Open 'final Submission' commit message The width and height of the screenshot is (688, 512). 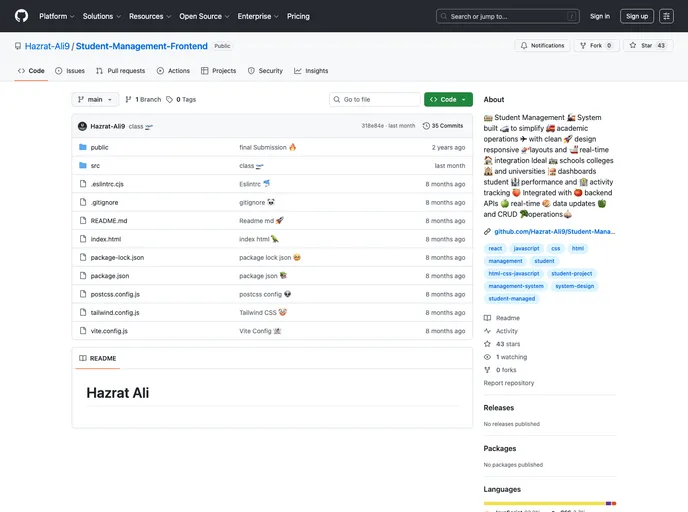[263, 147]
